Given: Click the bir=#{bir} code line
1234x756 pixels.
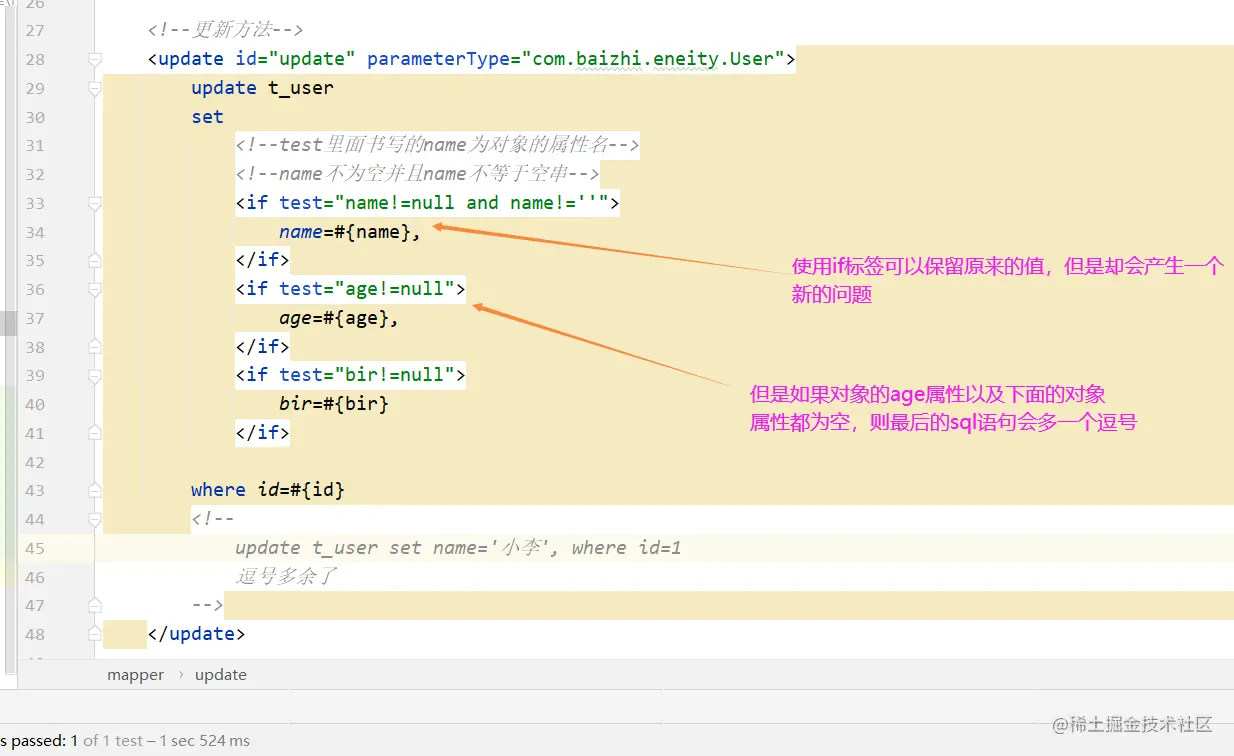Looking at the screenshot, I should pos(334,404).
